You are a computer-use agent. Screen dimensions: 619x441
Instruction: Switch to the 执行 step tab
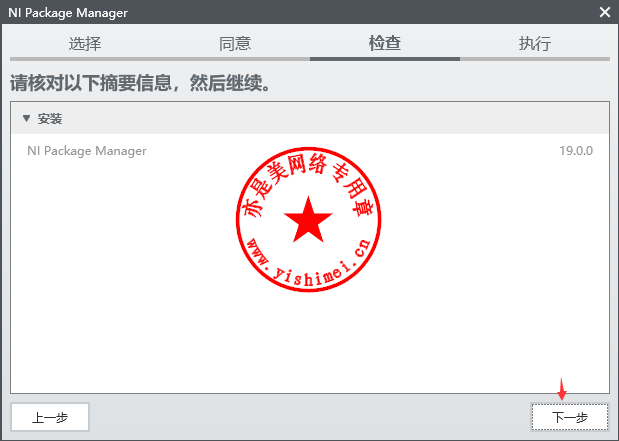[535, 43]
